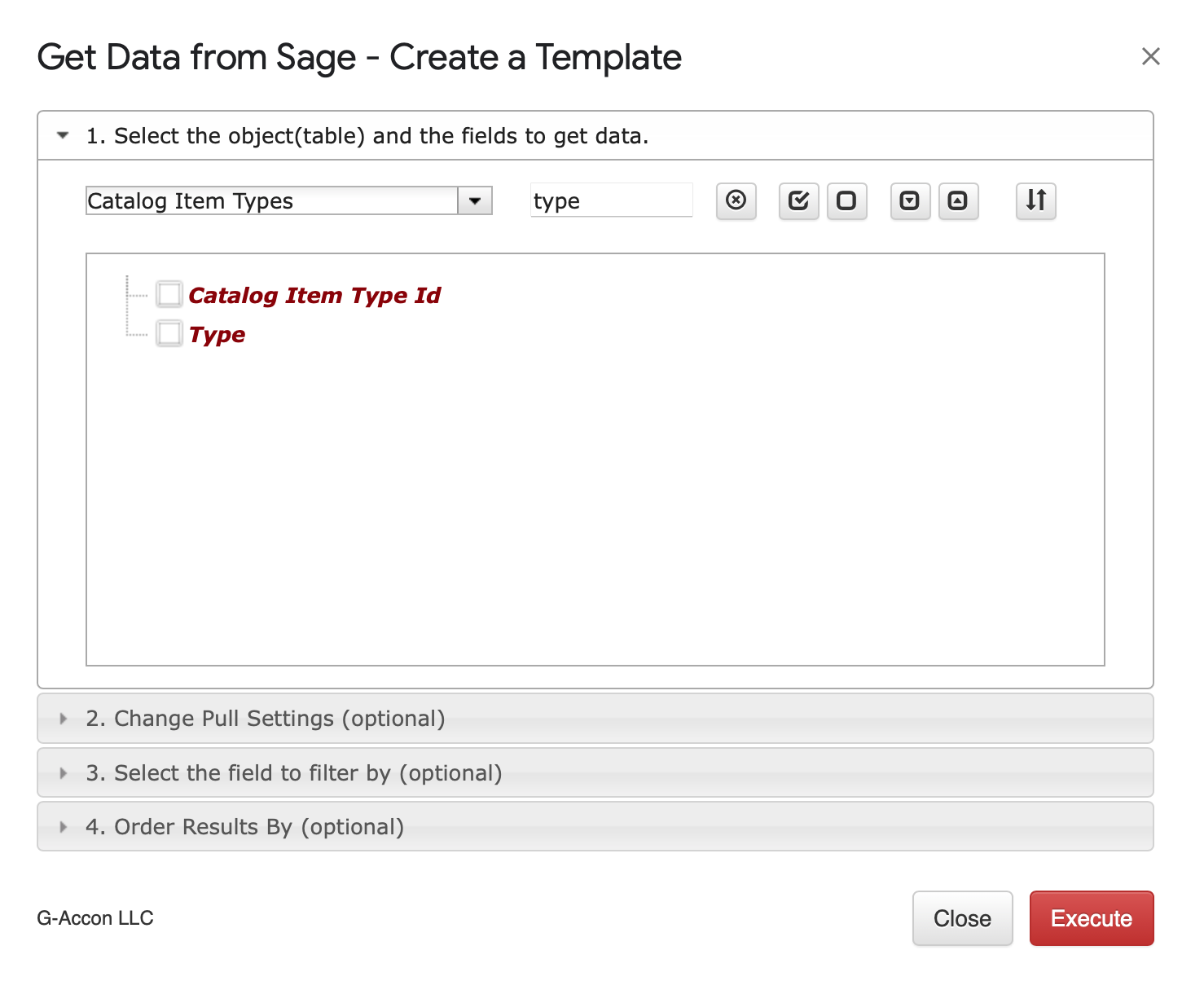Dismiss dialog with the top-right X icon
The height and width of the screenshot is (981, 1204).
[1150, 56]
